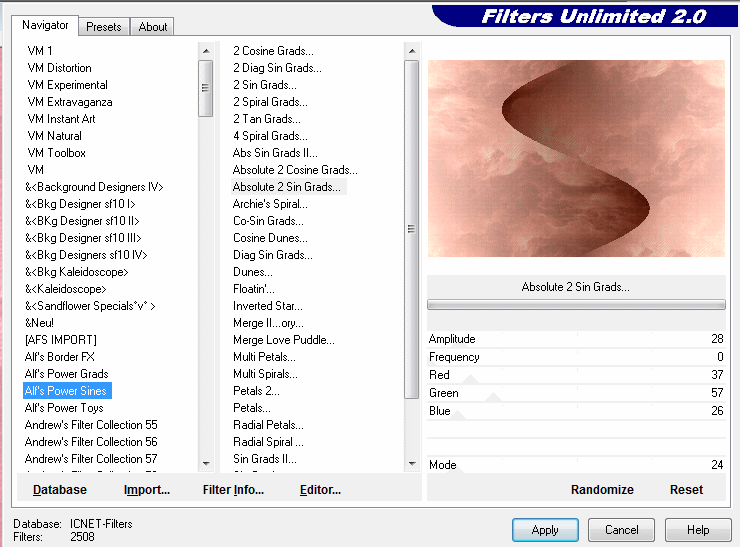This screenshot has height=547, width=740.
Task: Select the Inverted Star effect
Action: point(267,306)
